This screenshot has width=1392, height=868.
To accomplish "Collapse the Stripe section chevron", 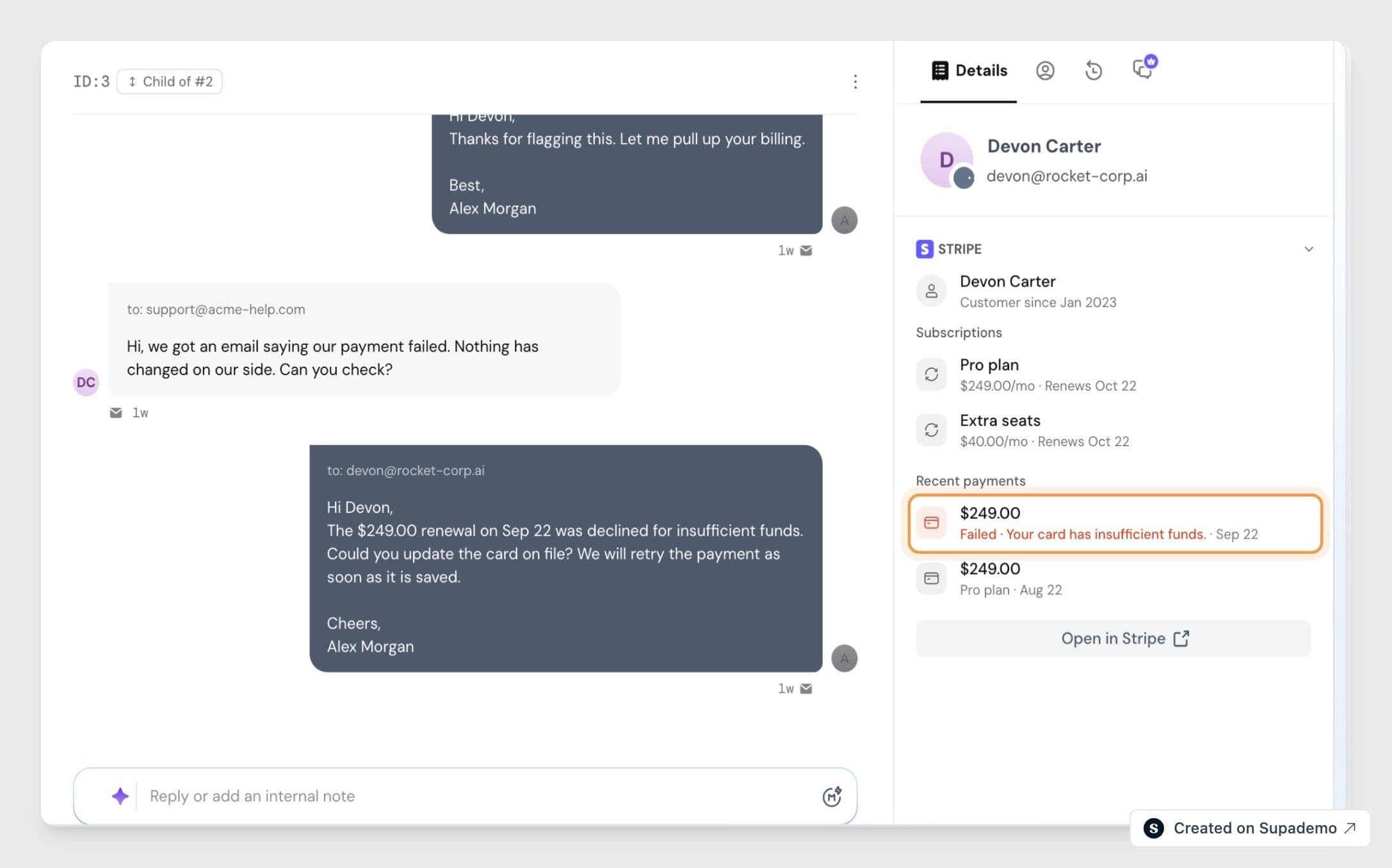I will (x=1309, y=249).
